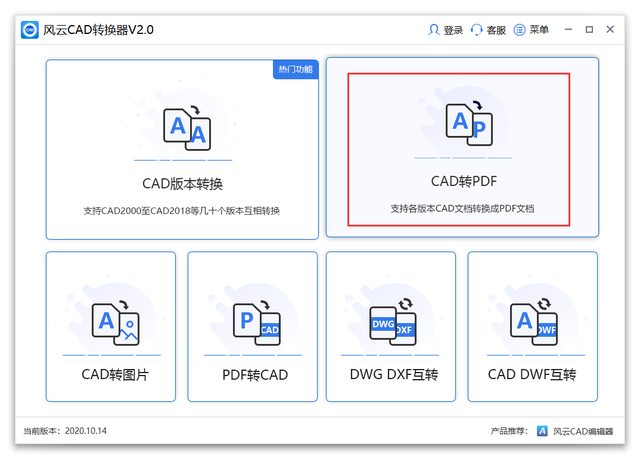Minimize the converter window
This screenshot has width=640, height=459.
568,29
